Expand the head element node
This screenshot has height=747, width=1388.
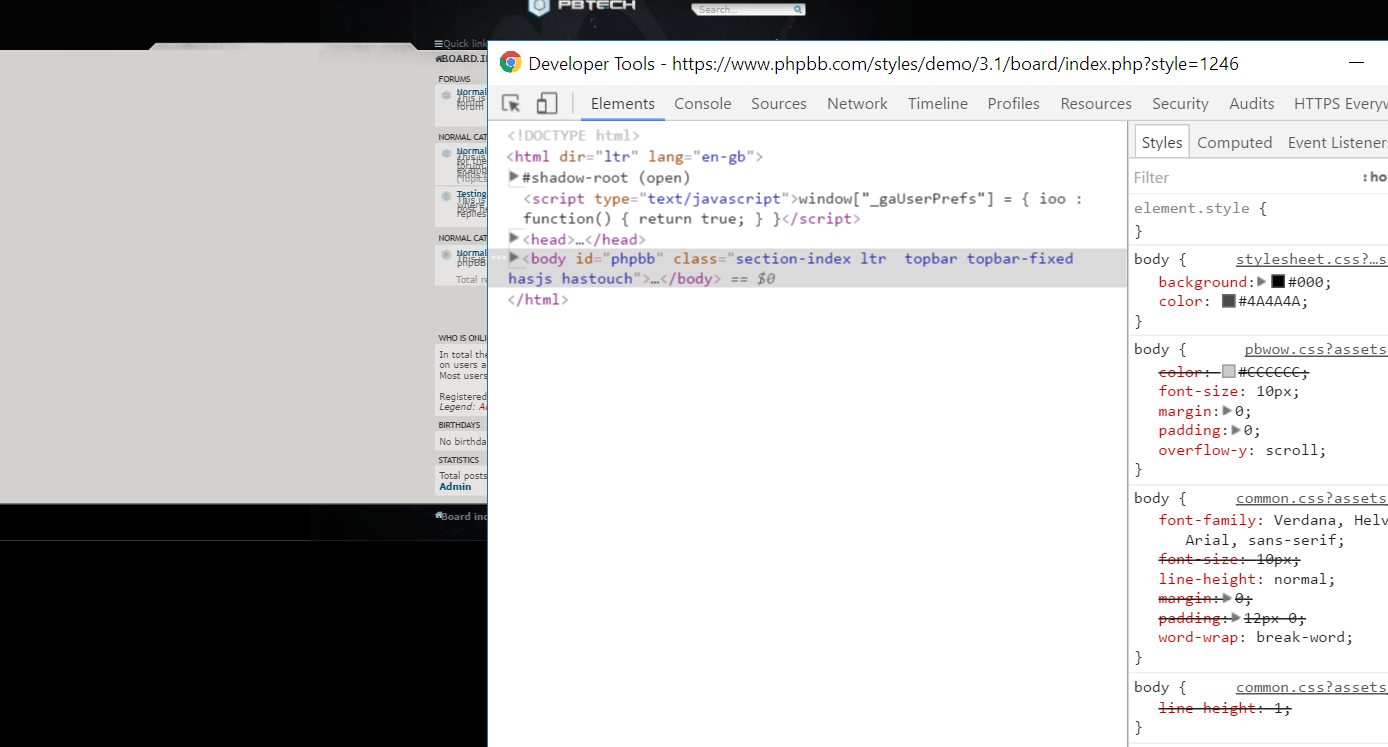click(x=514, y=238)
